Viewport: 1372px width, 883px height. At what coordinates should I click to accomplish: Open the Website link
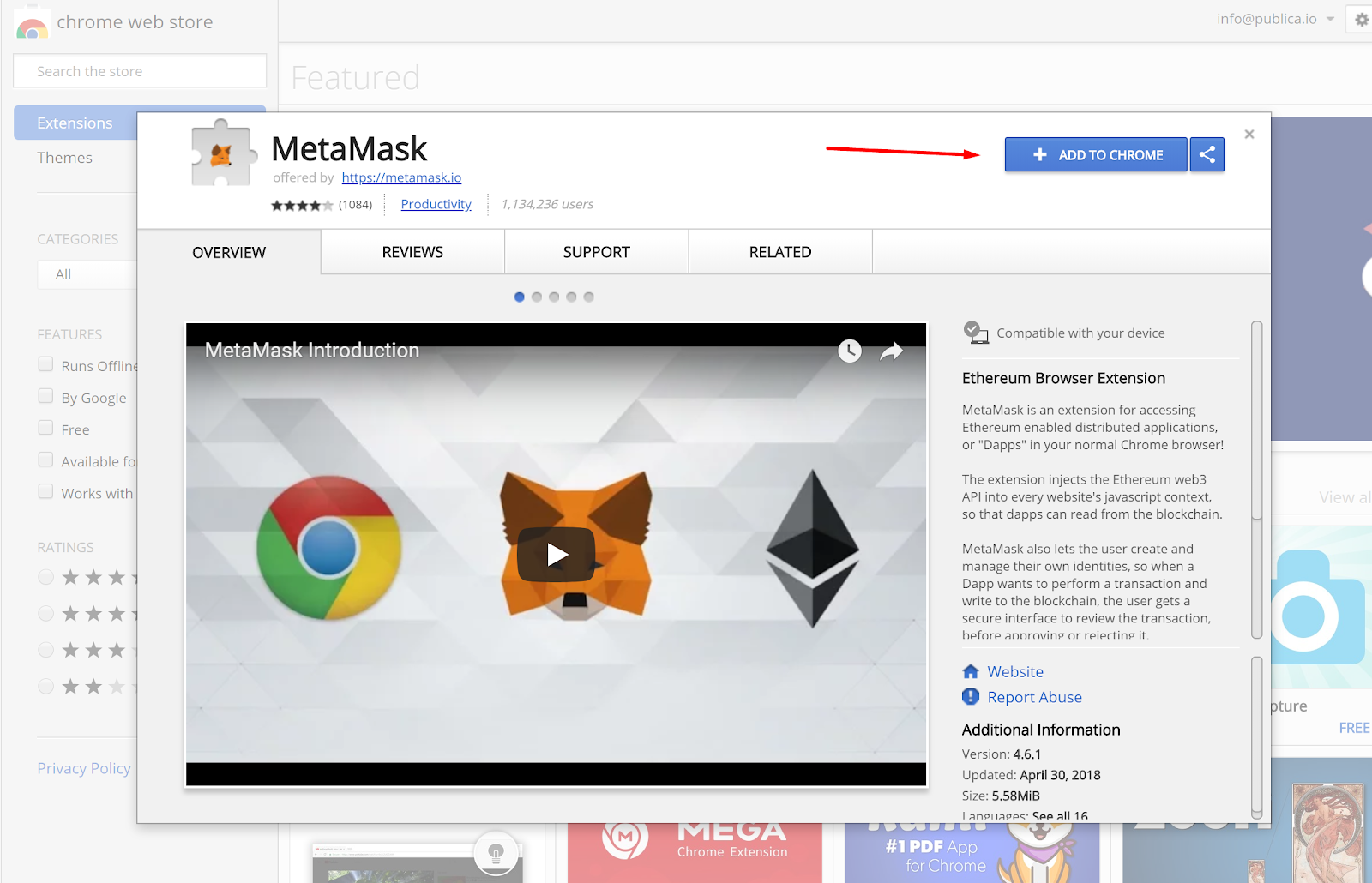(x=1015, y=671)
